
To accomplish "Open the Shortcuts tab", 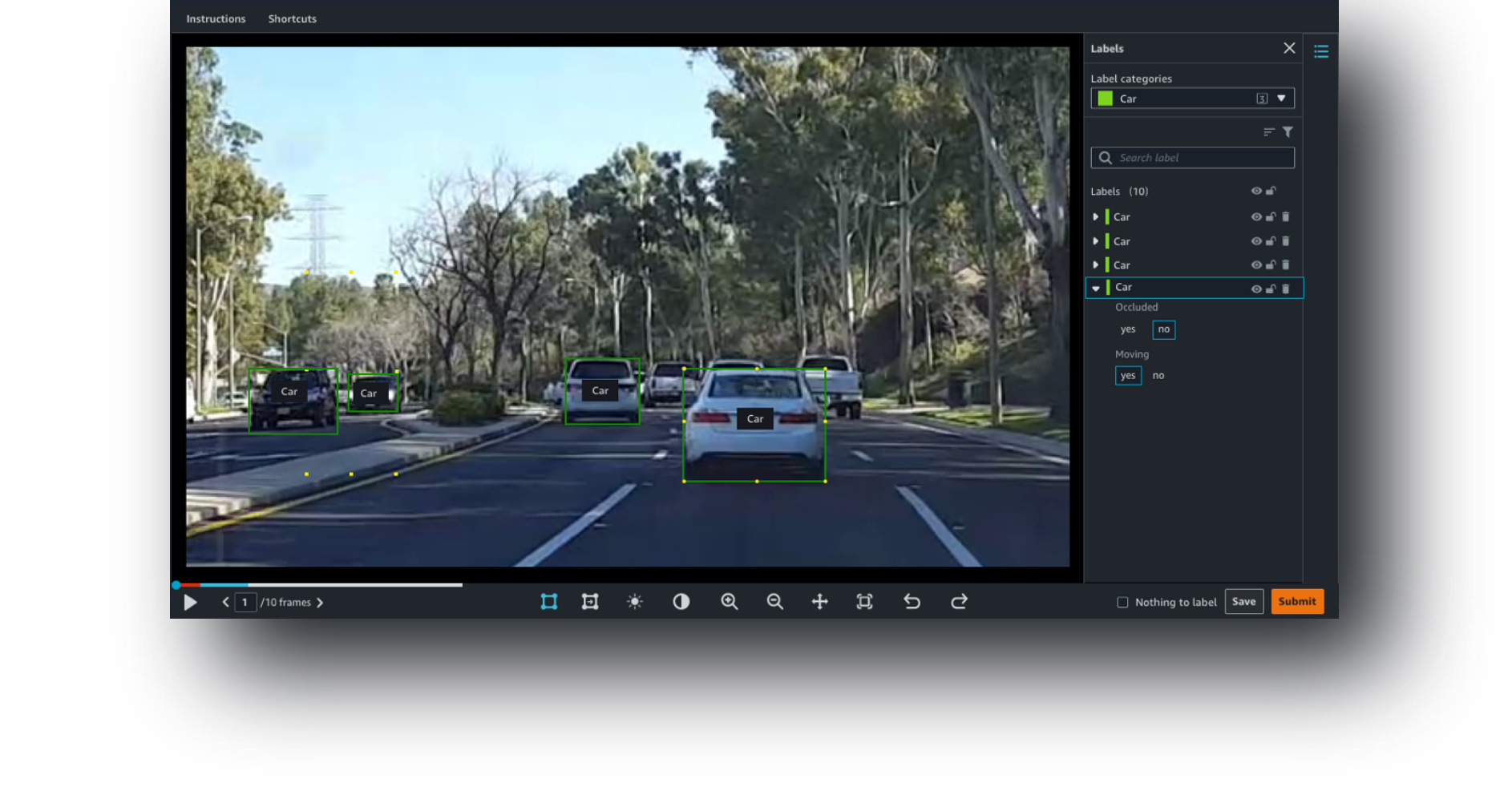I will click(x=292, y=18).
